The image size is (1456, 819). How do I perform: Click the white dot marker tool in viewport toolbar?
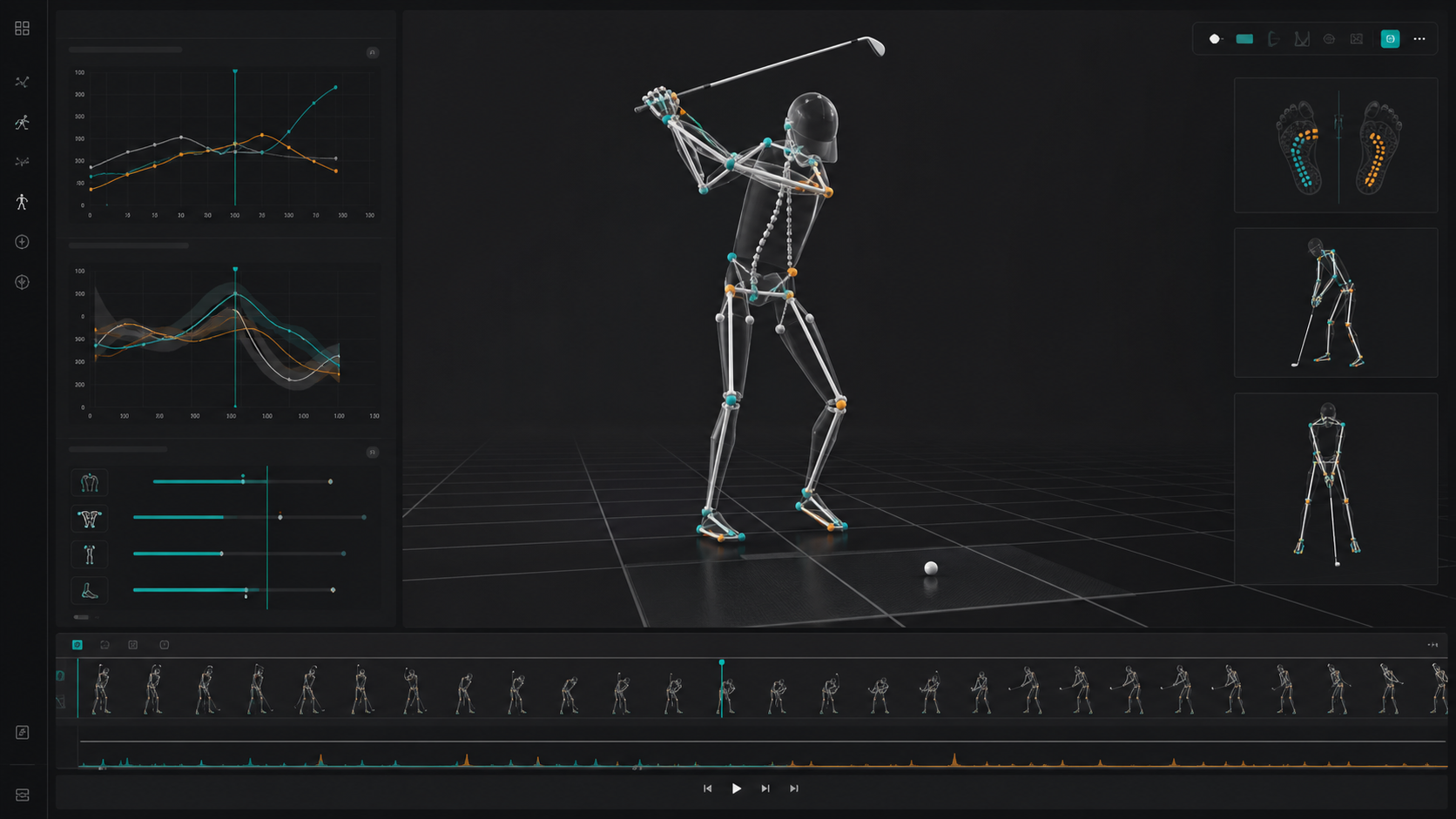1215,39
